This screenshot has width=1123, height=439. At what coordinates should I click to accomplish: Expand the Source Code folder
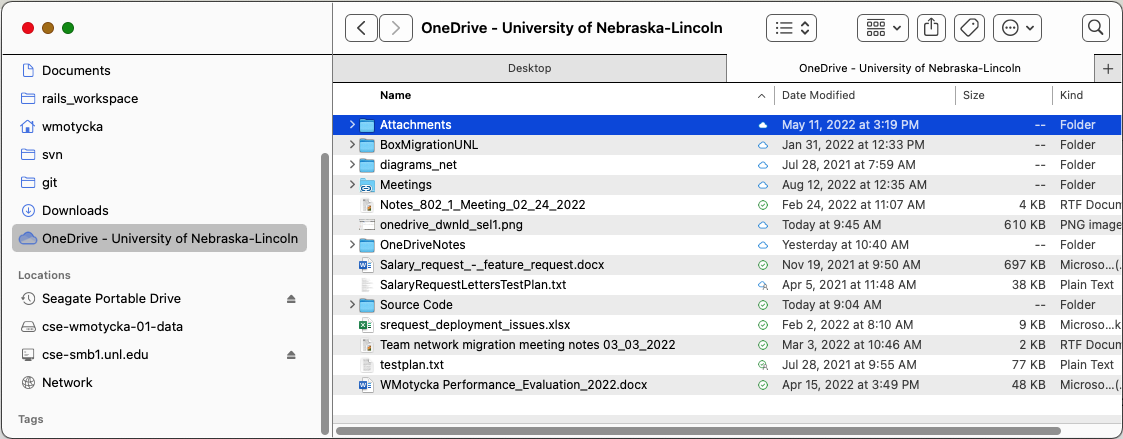352,305
